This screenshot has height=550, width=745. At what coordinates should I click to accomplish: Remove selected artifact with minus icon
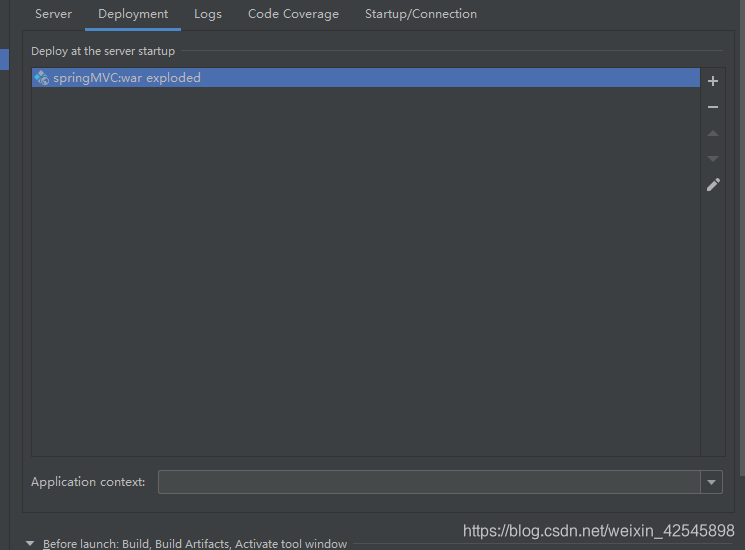712,107
